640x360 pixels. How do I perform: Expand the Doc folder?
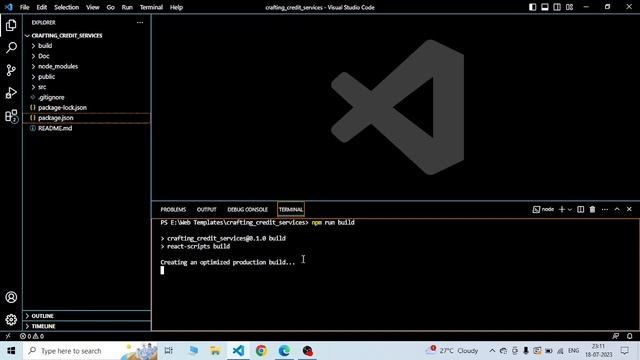coord(87,56)
